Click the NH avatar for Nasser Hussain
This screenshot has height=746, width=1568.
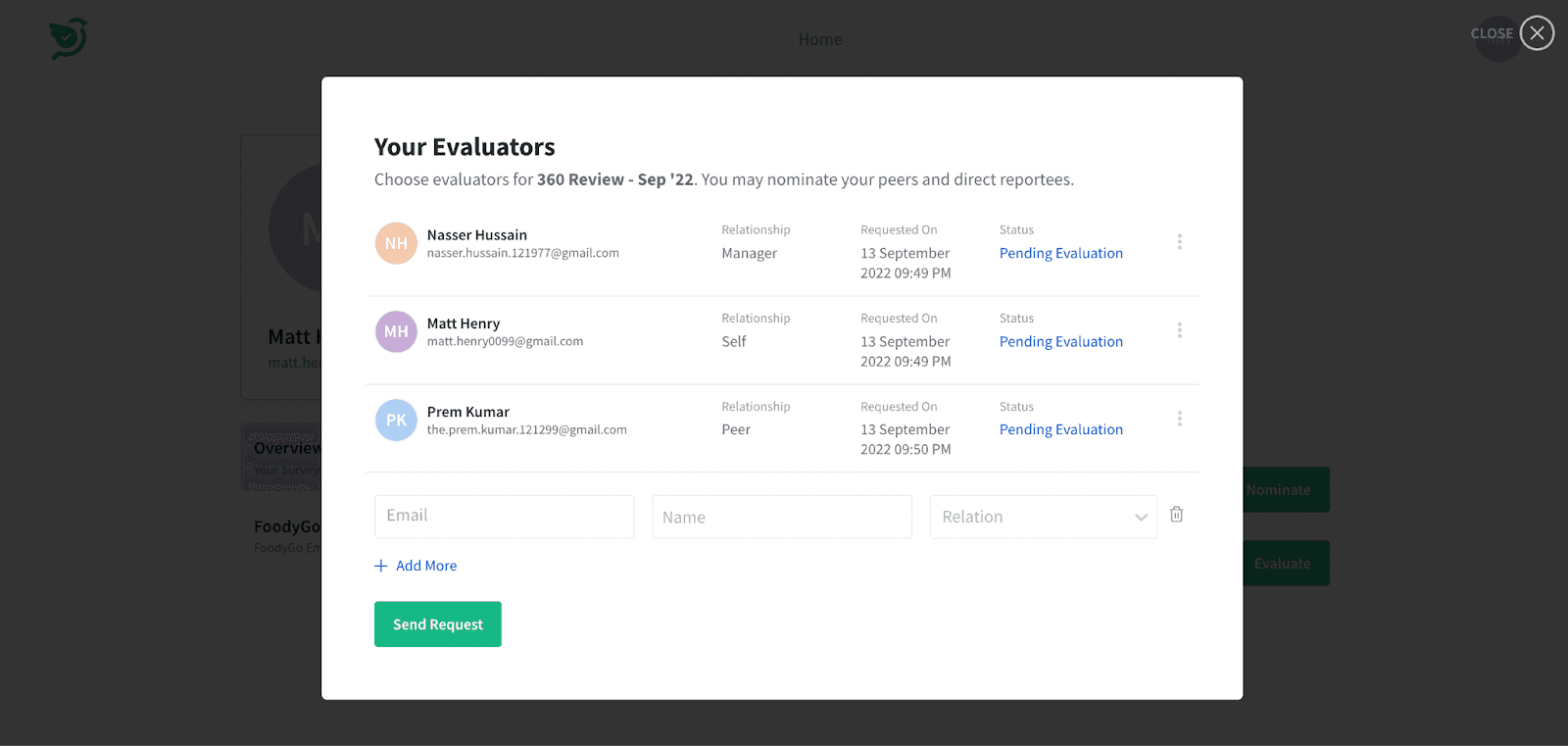(x=396, y=243)
